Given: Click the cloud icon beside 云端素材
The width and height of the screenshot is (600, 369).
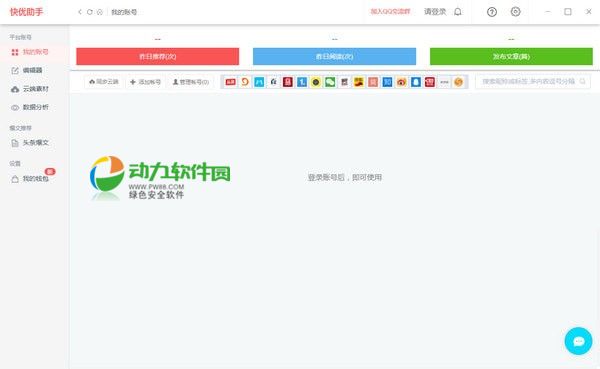Looking at the screenshot, I should pyautogui.click(x=15, y=89).
